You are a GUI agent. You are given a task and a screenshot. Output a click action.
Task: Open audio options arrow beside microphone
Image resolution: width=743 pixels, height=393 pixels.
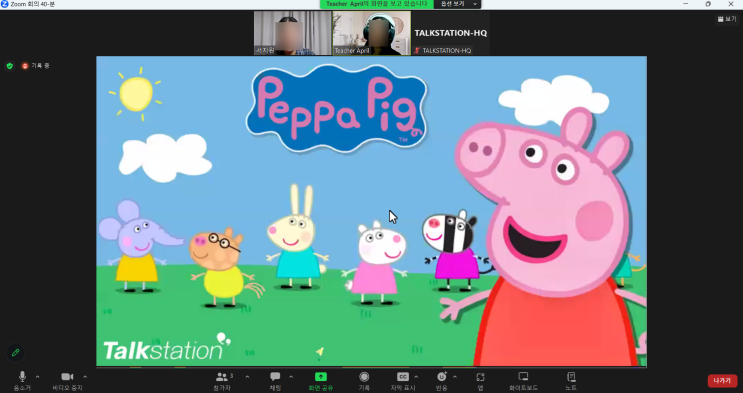click(37, 377)
